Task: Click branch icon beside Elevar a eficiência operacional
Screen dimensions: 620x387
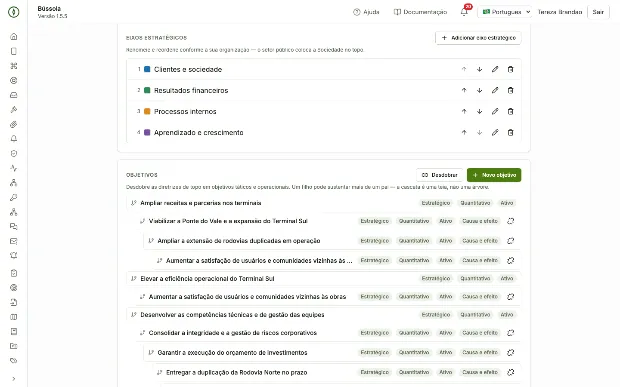Action: pyautogui.click(x=134, y=279)
